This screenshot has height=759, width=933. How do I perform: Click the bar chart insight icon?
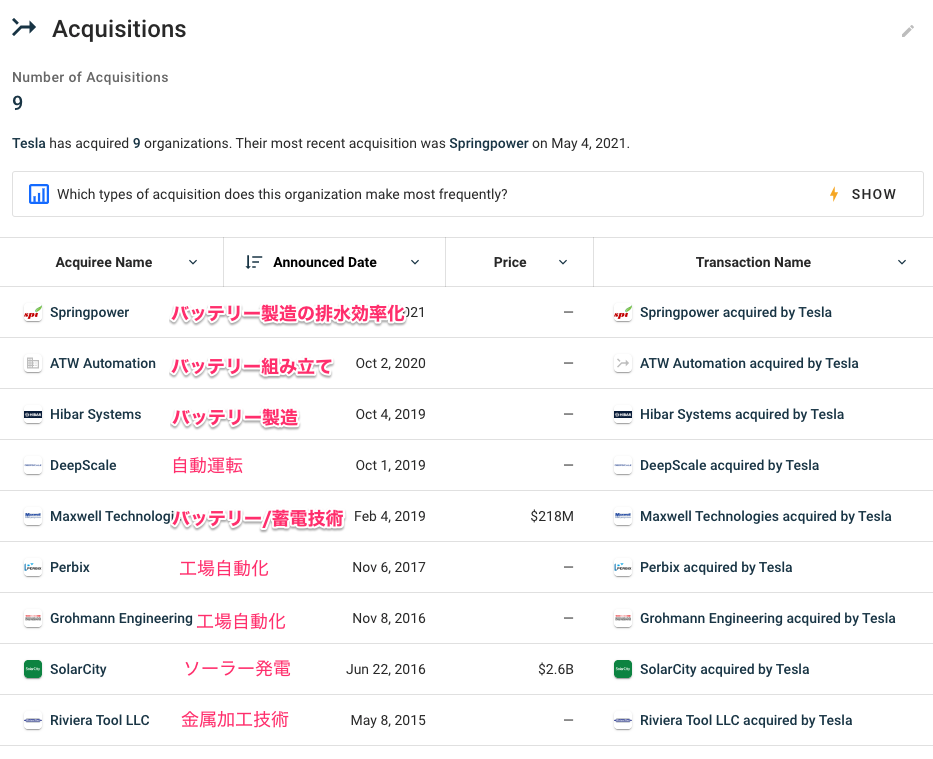(38, 194)
